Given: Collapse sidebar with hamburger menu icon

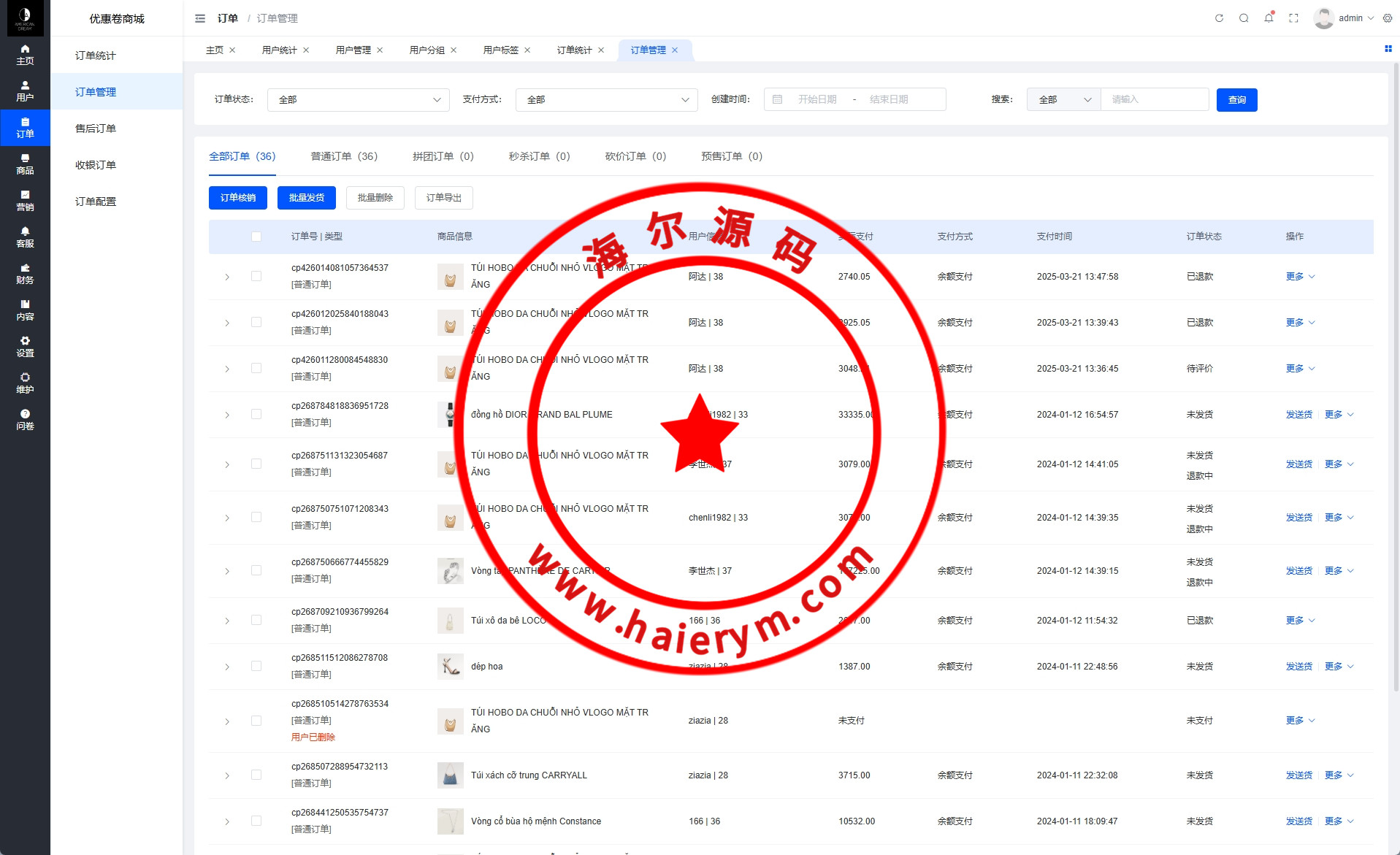Looking at the screenshot, I should [200, 18].
